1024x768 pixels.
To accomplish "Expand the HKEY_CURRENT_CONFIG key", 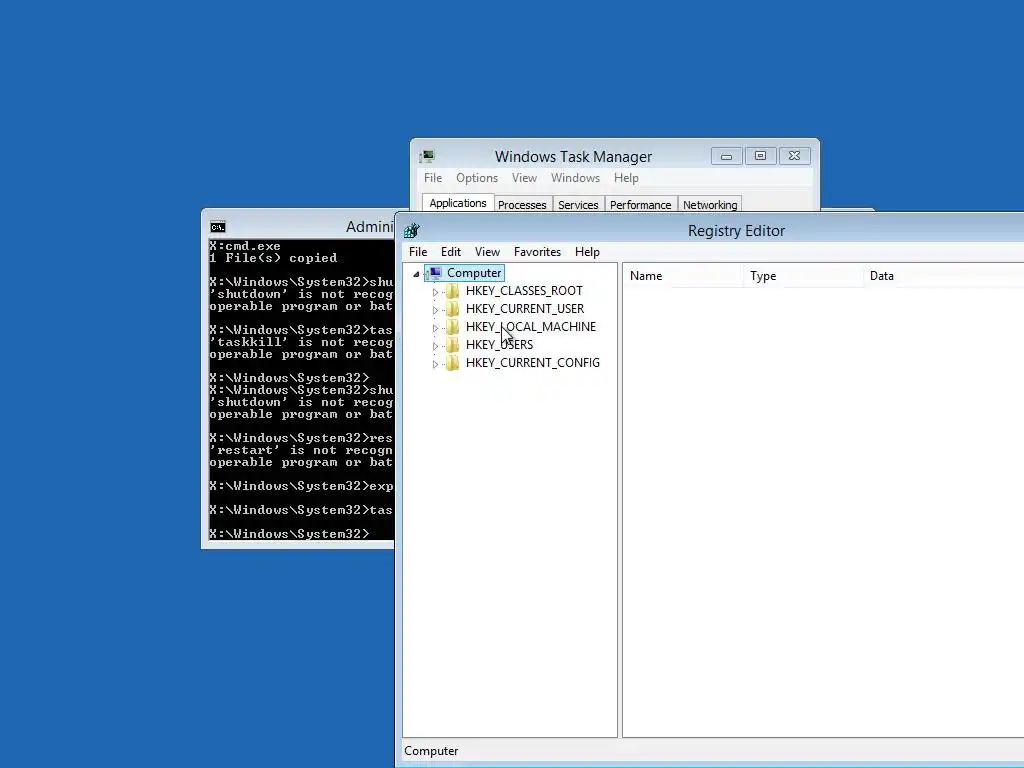I will click(436, 364).
